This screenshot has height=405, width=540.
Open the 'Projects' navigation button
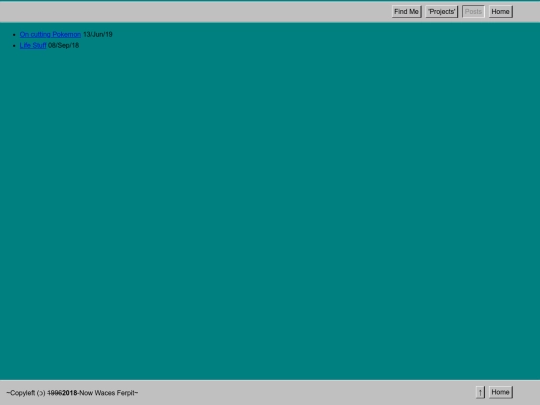(442, 12)
